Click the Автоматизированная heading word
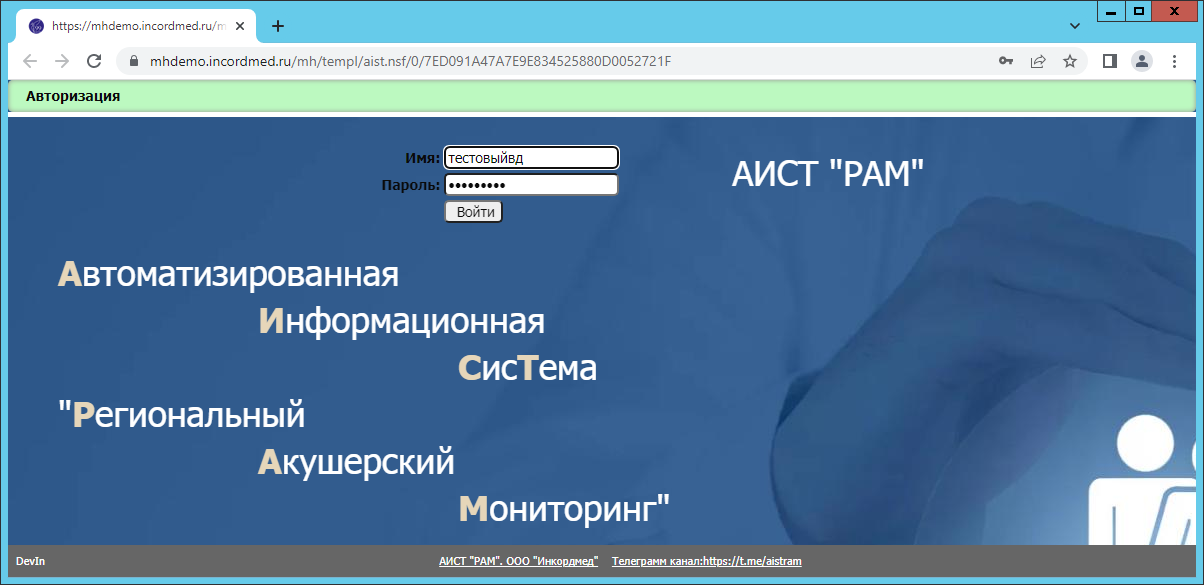 [229, 274]
